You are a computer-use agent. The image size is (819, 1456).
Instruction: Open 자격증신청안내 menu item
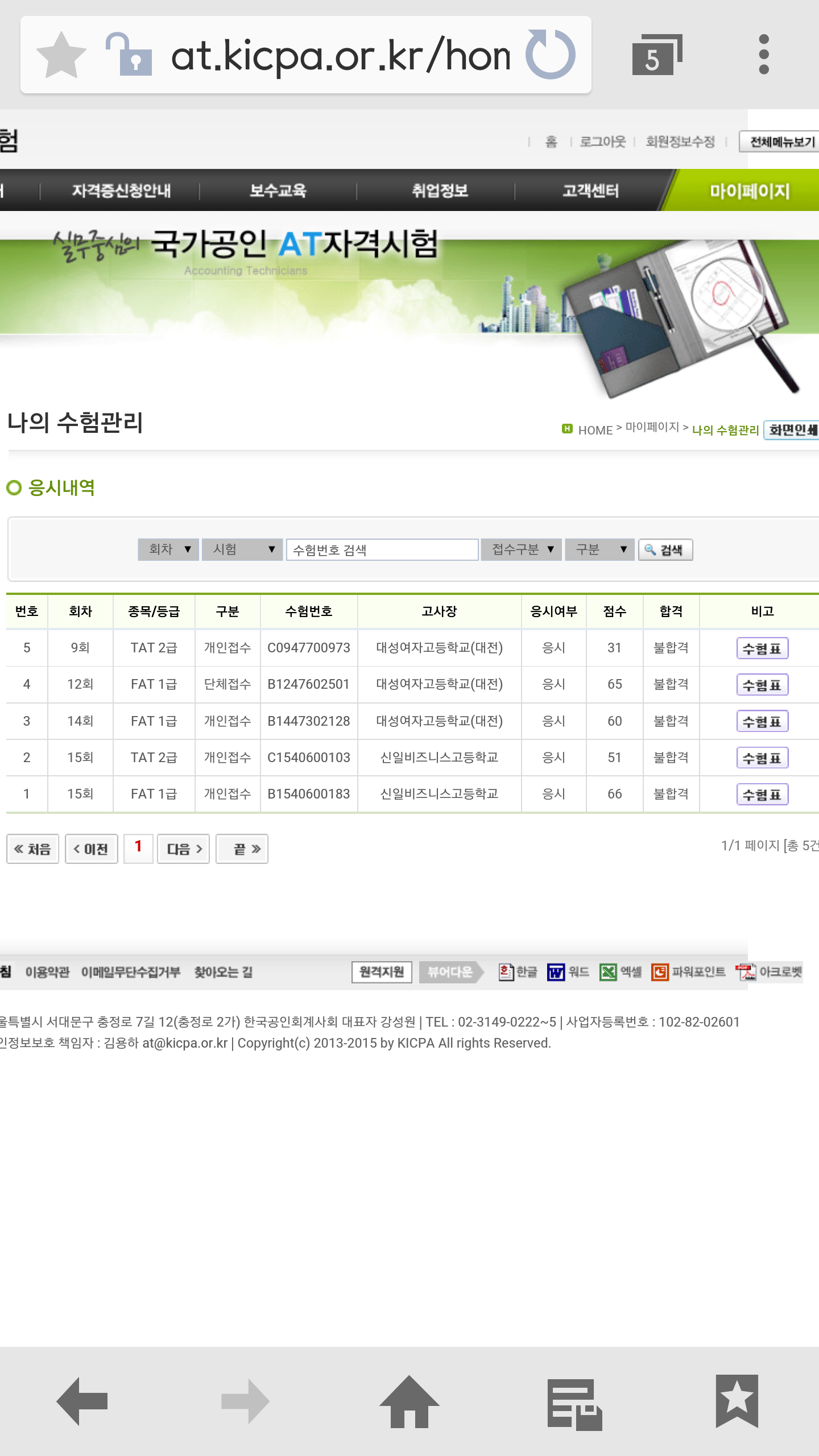click(x=121, y=191)
